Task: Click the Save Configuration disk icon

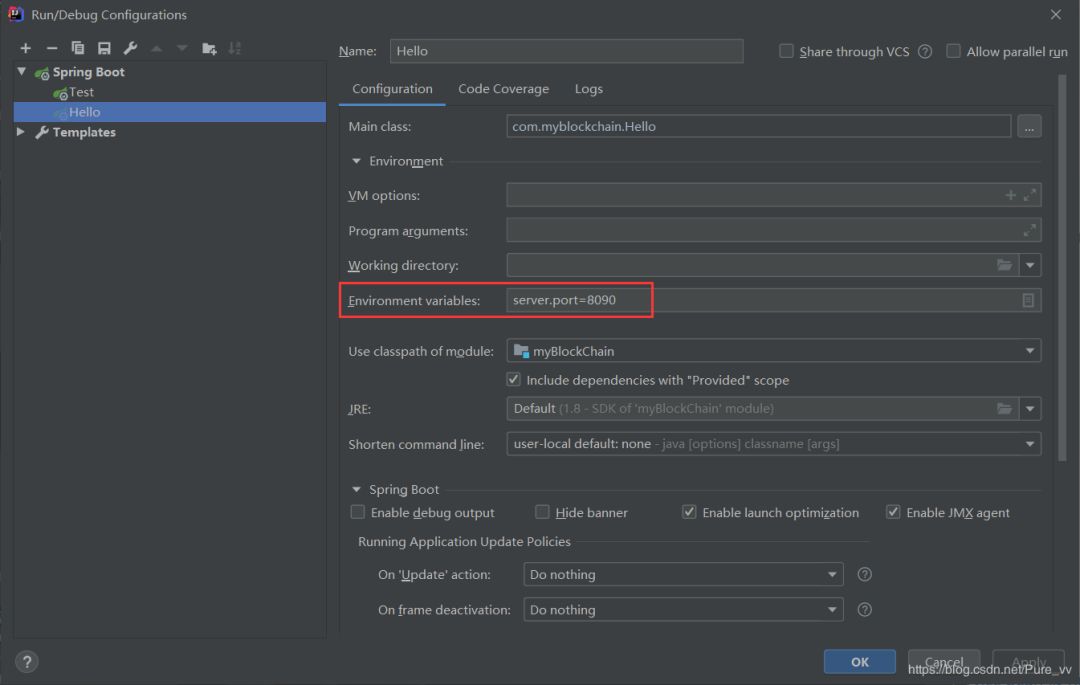Action: coord(104,48)
